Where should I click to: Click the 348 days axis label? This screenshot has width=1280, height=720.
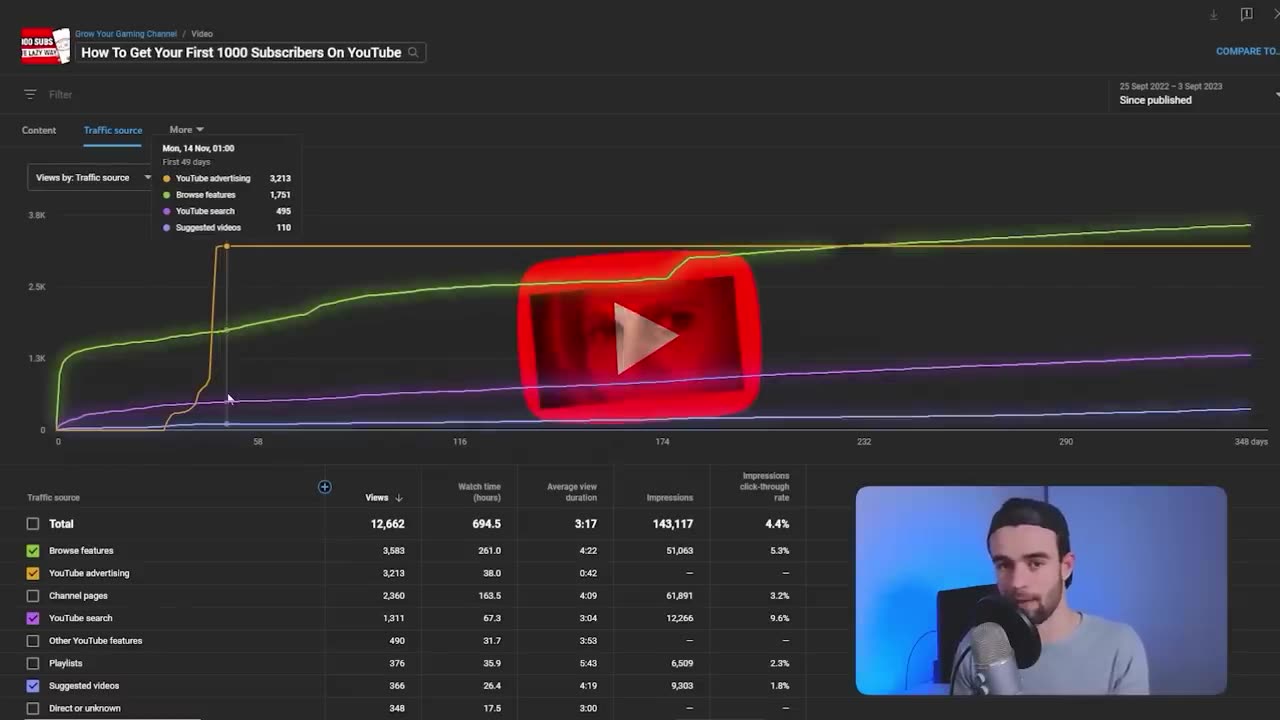[1251, 441]
